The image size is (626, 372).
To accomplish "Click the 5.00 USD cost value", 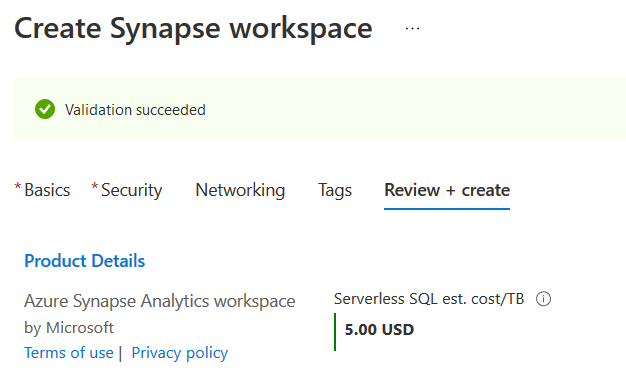I will point(379,330).
